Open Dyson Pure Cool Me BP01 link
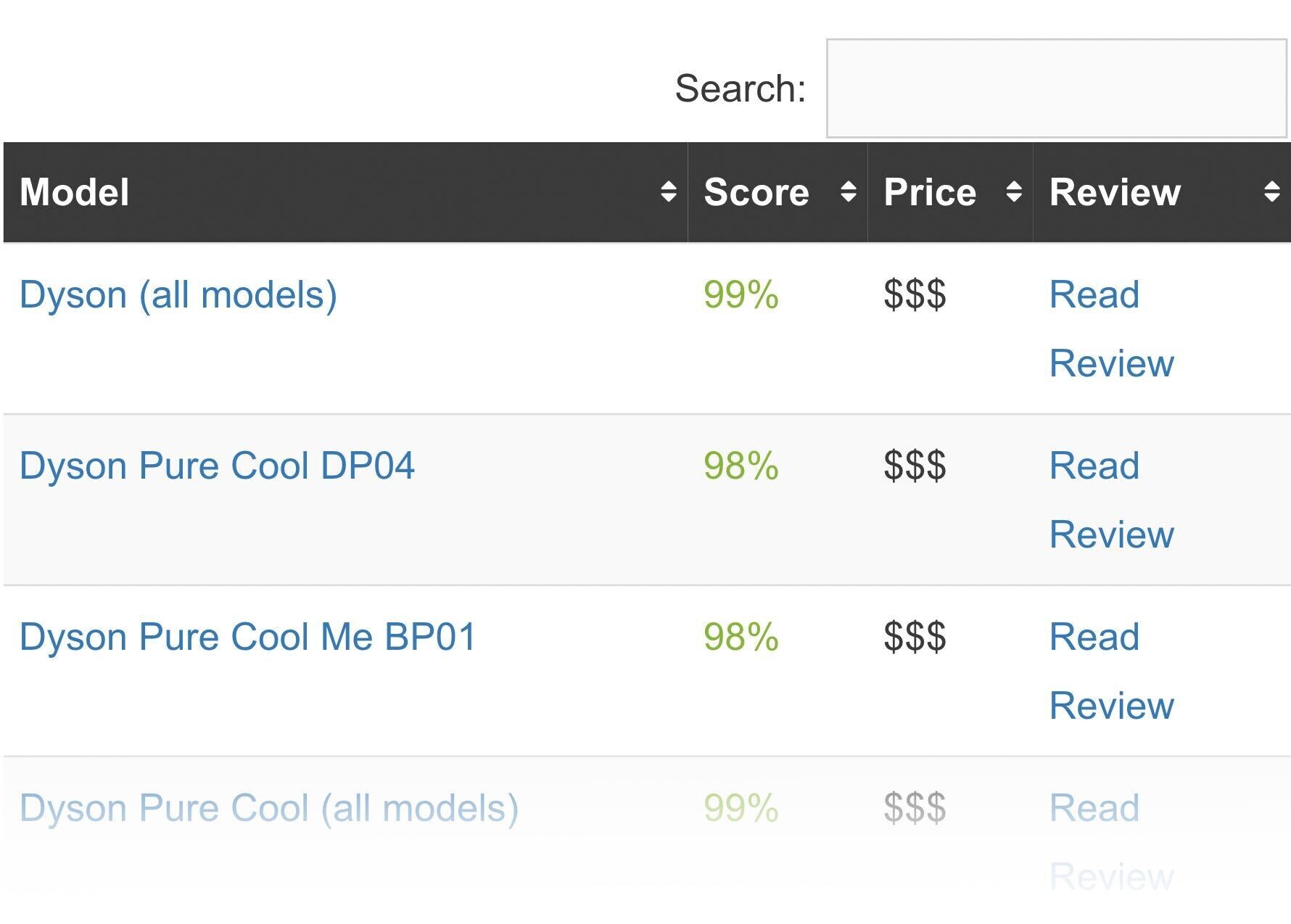The height and width of the screenshot is (924, 1291). click(x=248, y=637)
